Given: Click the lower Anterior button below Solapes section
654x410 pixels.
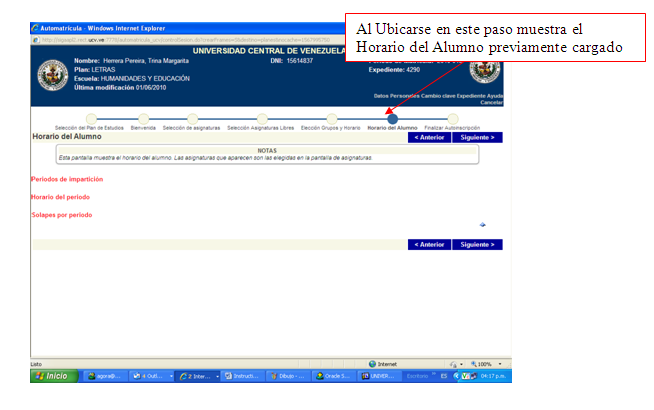Looking at the screenshot, I should 429,245.
